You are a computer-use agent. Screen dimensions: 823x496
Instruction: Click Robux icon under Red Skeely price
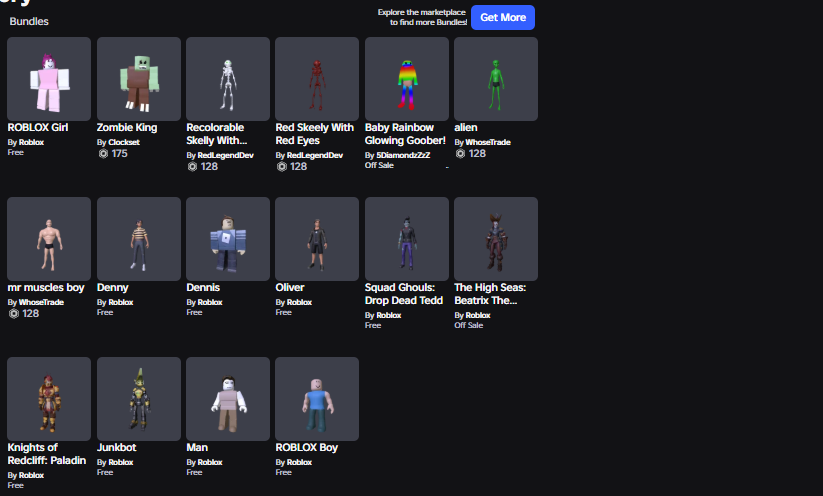[282, 167]
